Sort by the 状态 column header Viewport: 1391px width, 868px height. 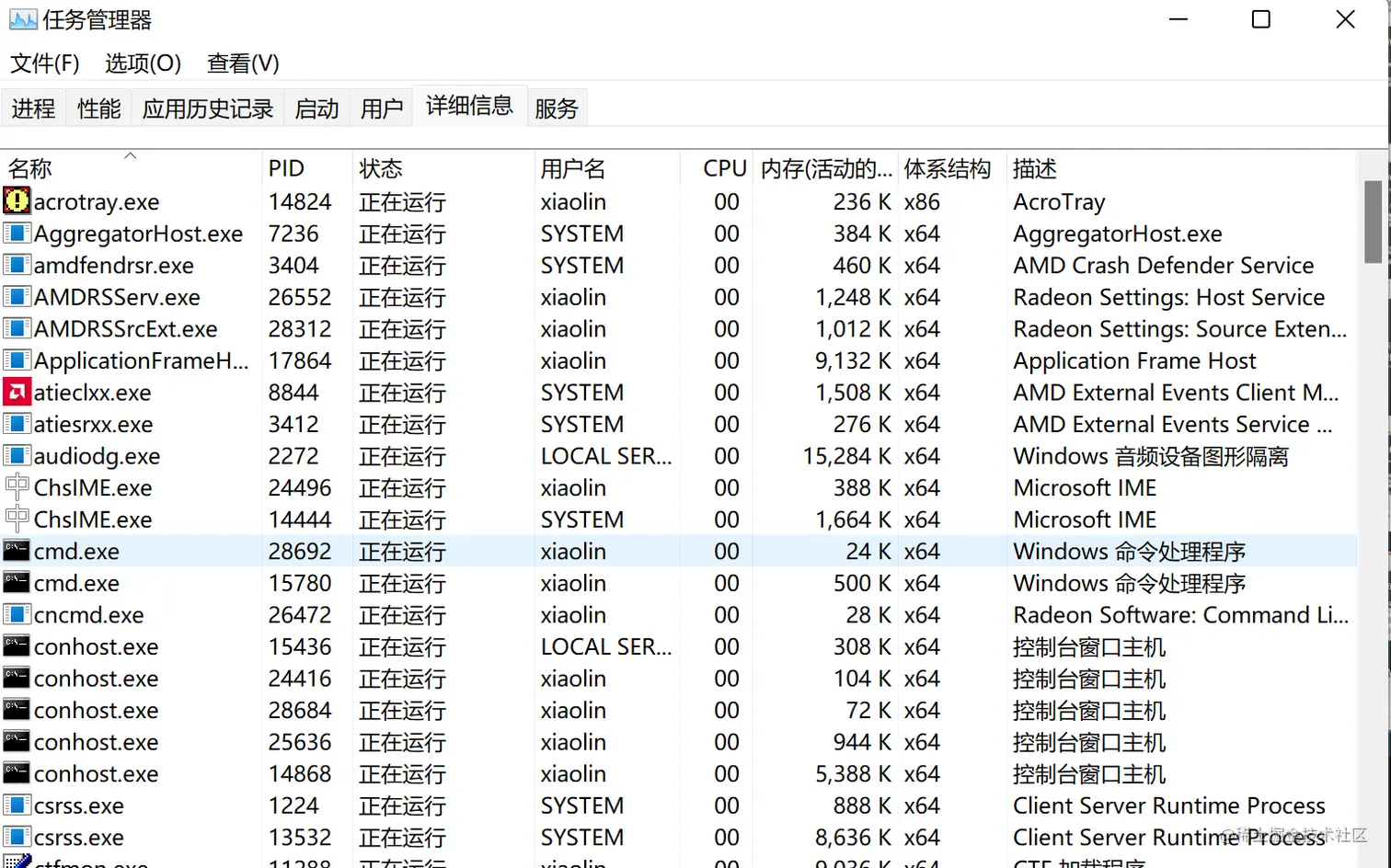pyautogui.click(x=443, y=168)
